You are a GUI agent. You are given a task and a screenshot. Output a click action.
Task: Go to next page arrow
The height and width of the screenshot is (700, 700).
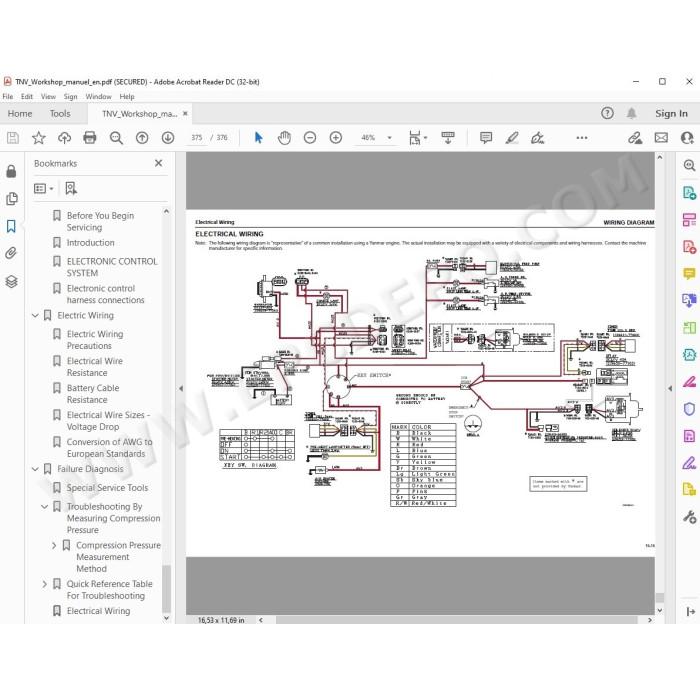[x=168, y=138]
